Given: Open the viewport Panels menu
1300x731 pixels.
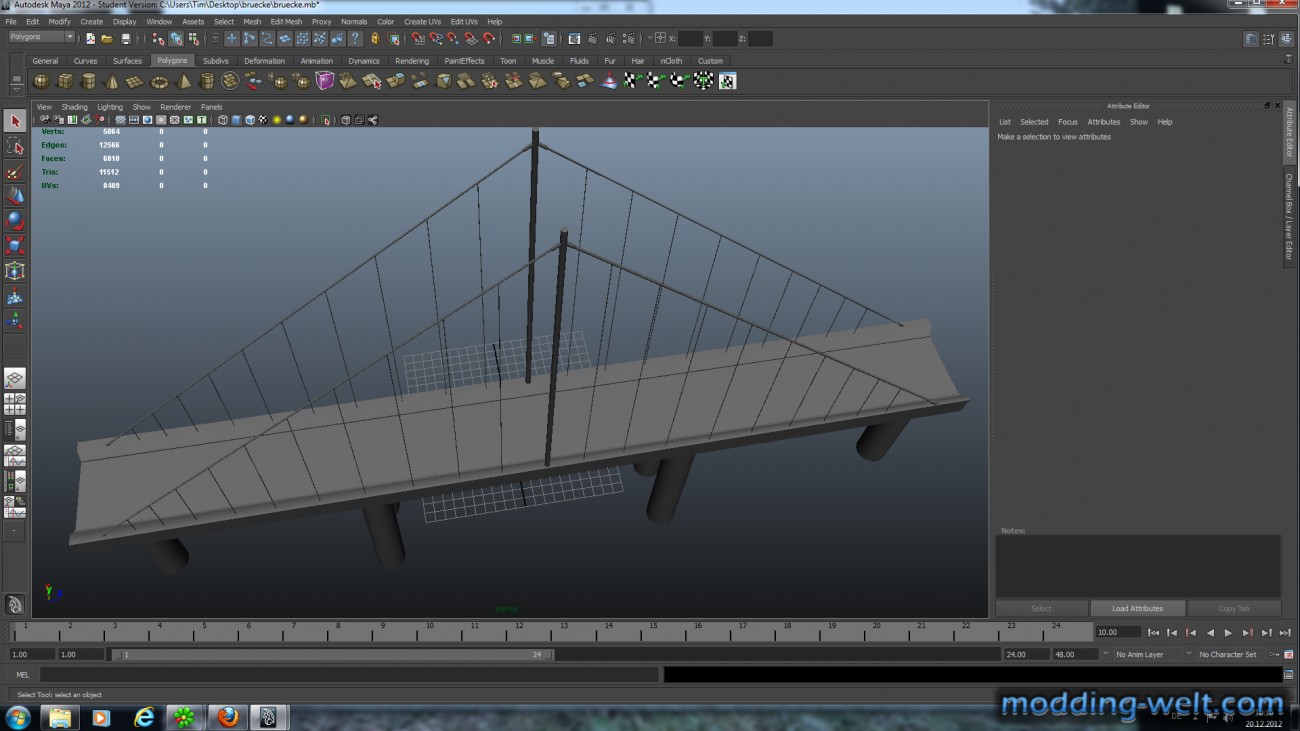Looking at the screenshot, I should click(211, 107).
